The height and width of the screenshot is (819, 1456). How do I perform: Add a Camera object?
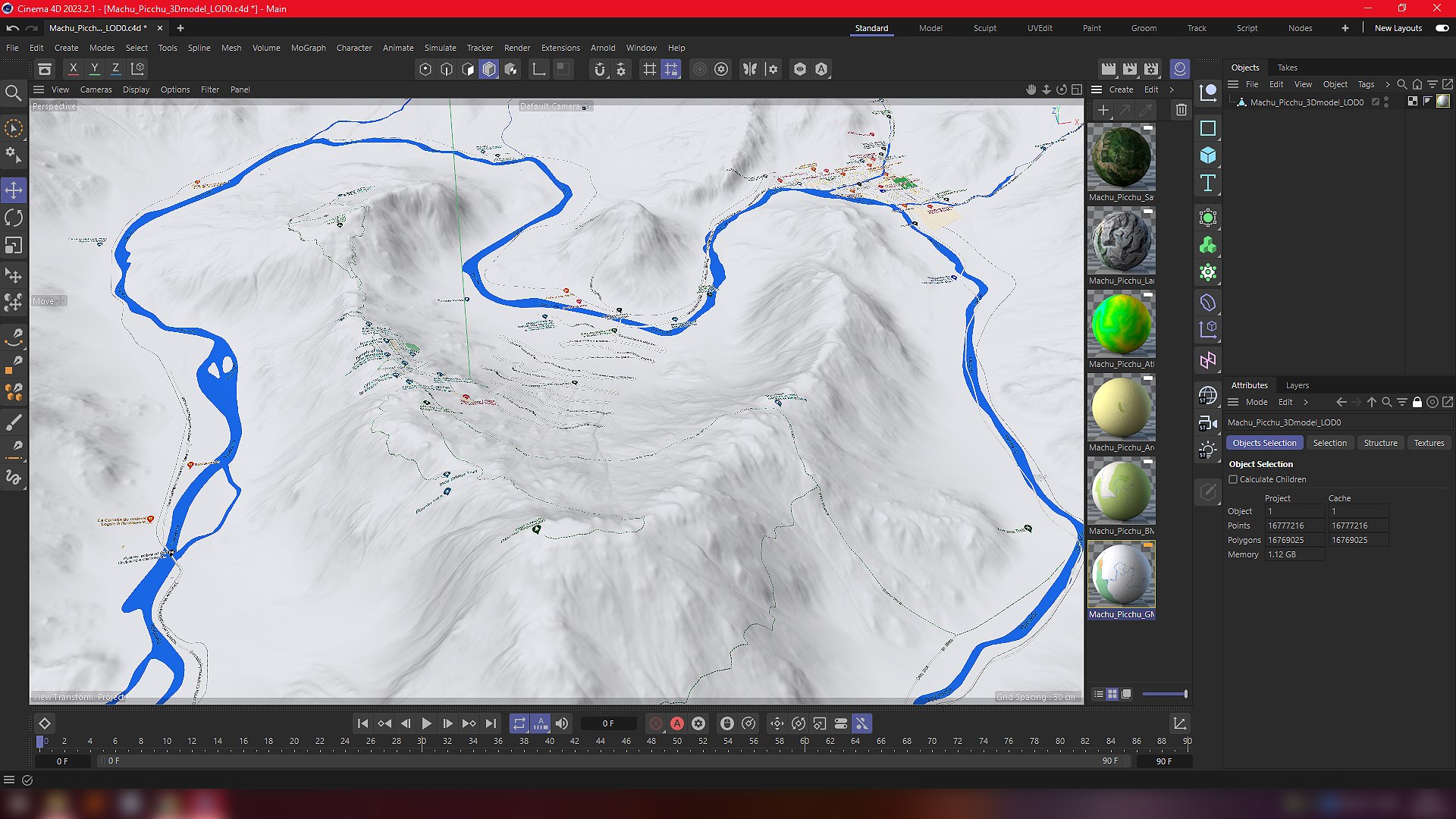pyautogui.click(x=1208, y=423)
